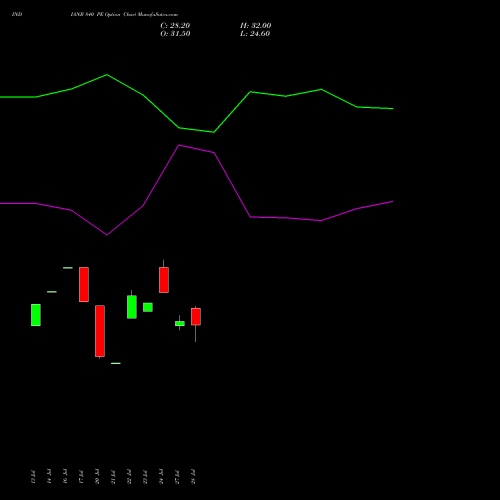
Task: Click the flat dash candle for 16 Jul
Action: tap(68, 268)
